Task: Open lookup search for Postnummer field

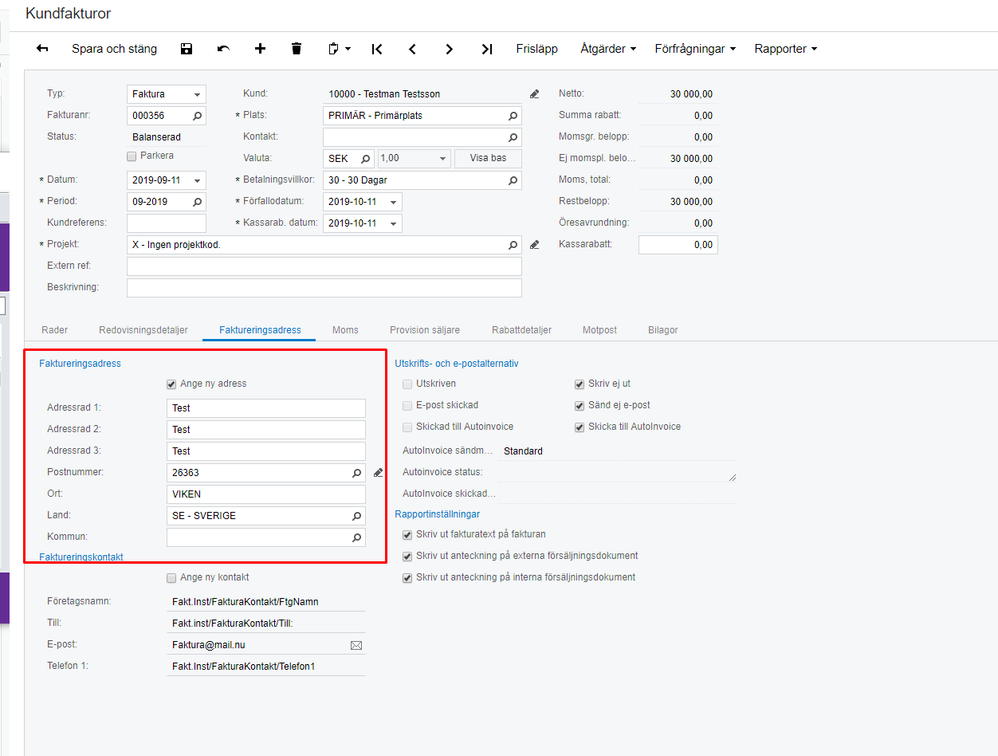Action: click(x=356, y=473)
